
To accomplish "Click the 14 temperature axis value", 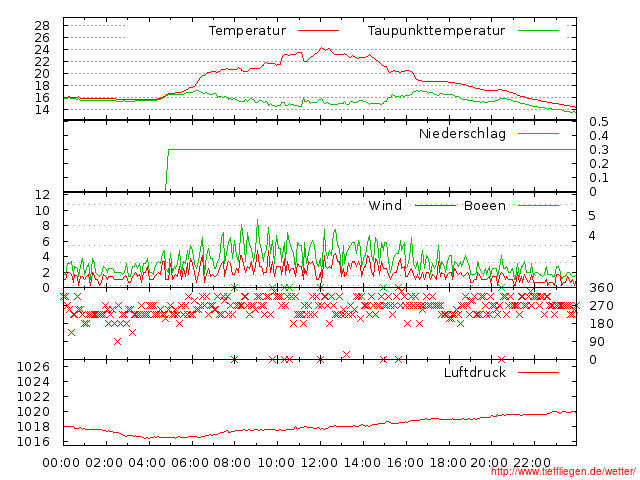I will [x=42, y=109].
